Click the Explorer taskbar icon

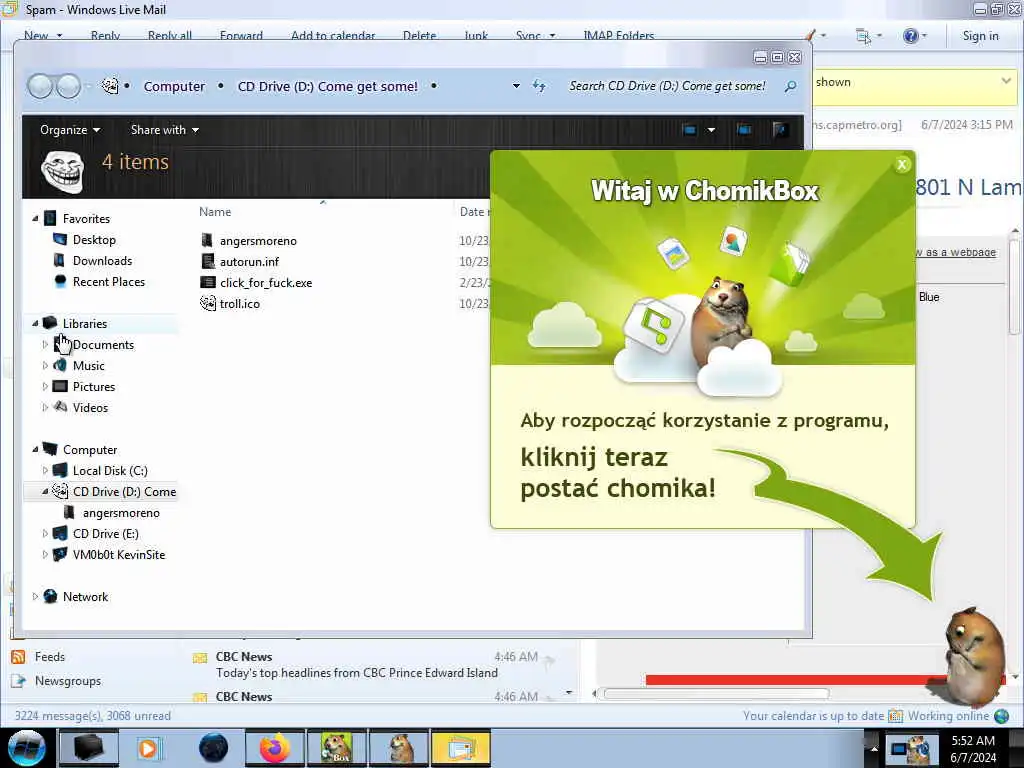click(88, 748)
